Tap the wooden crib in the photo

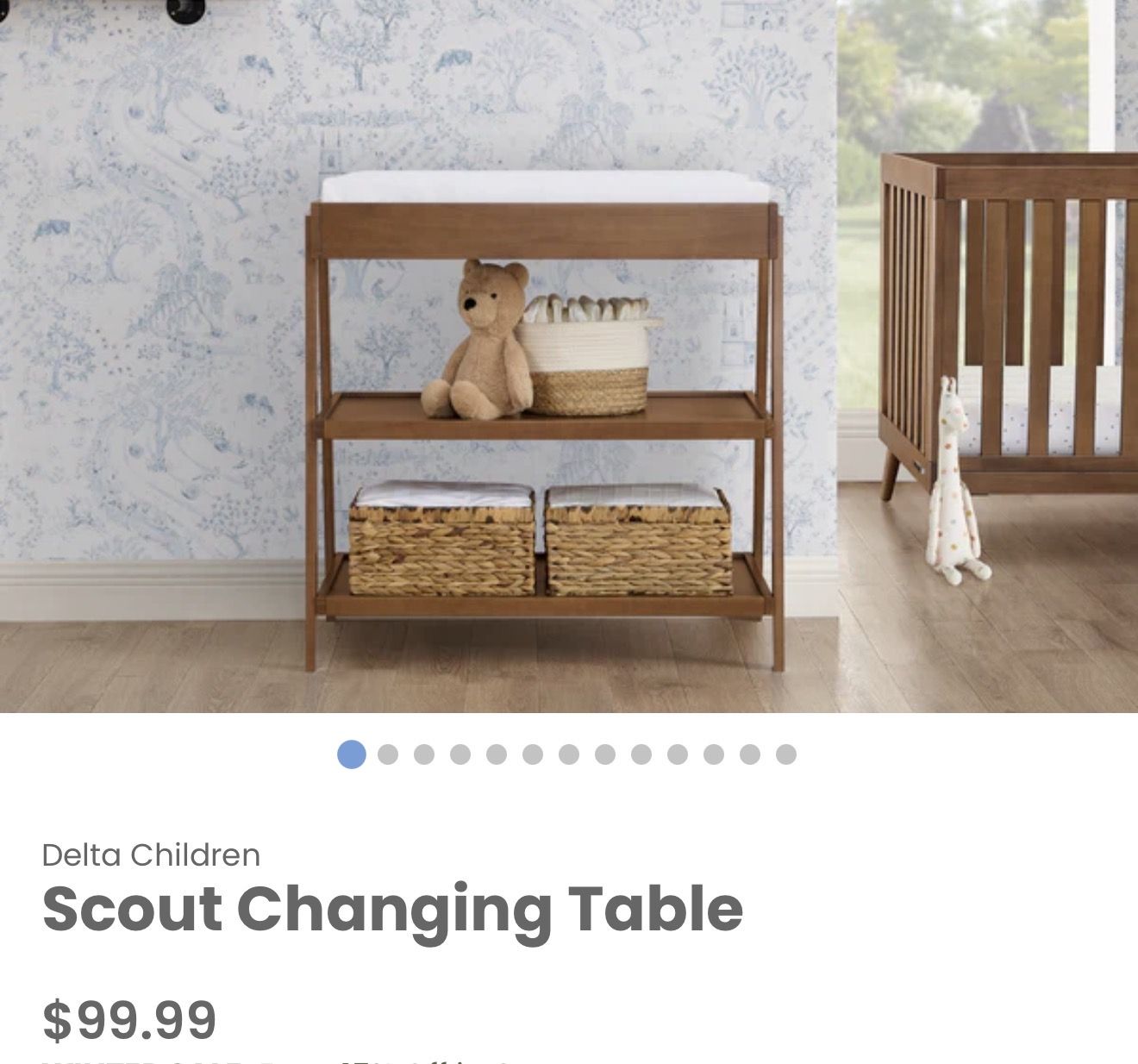[1009, 326]
